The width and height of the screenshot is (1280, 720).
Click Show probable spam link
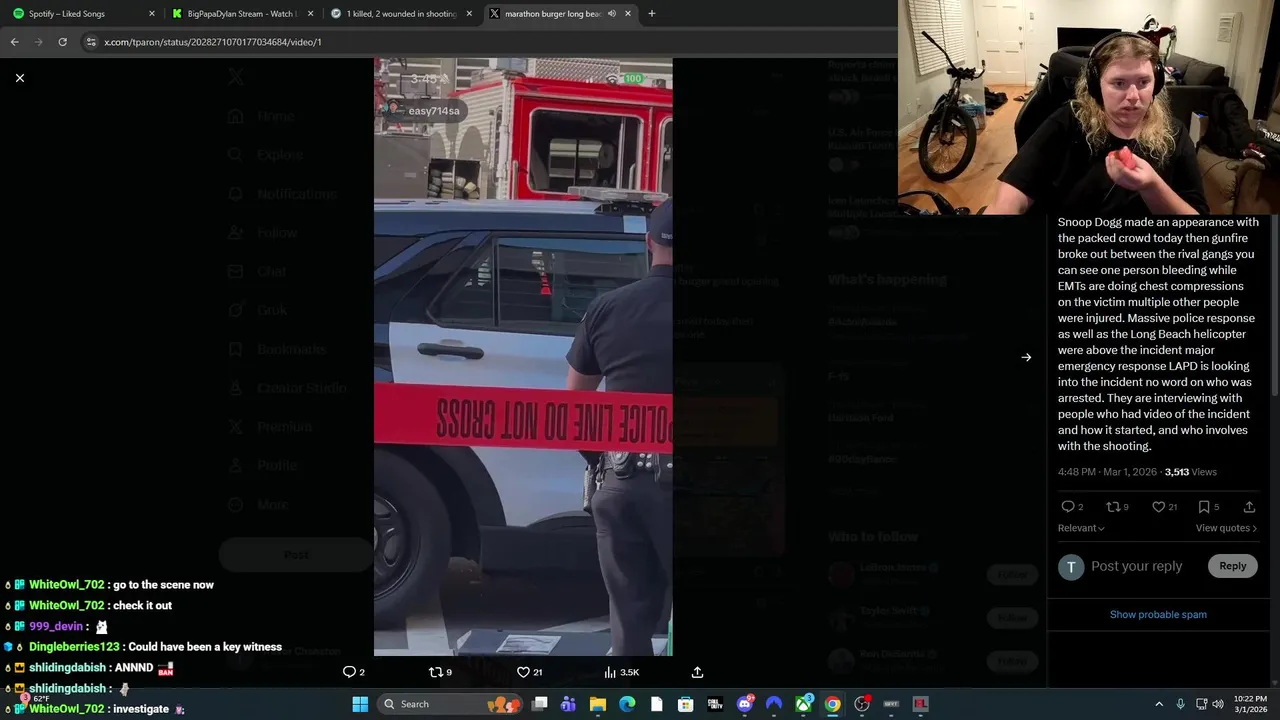tap(1158, 614)
